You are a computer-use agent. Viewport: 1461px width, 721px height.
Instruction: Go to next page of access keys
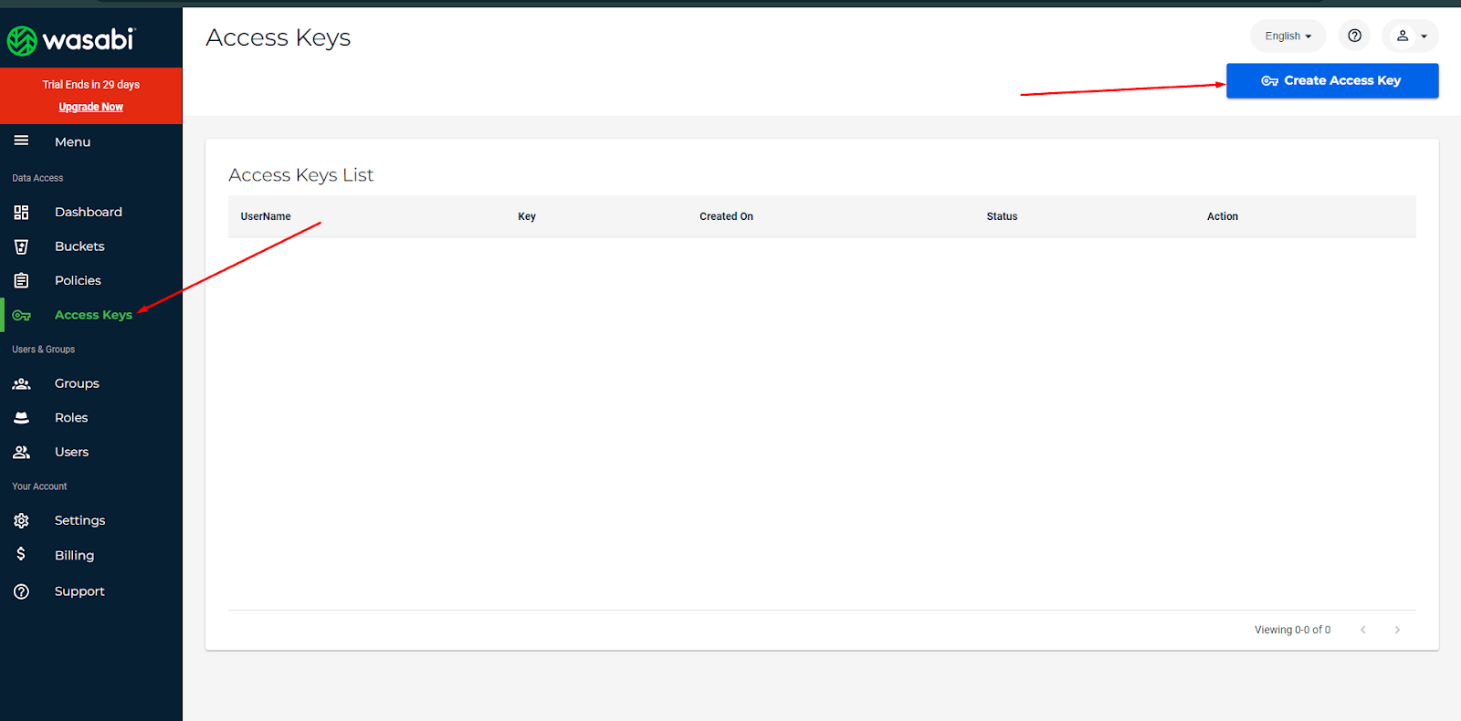click(1397, 630)
